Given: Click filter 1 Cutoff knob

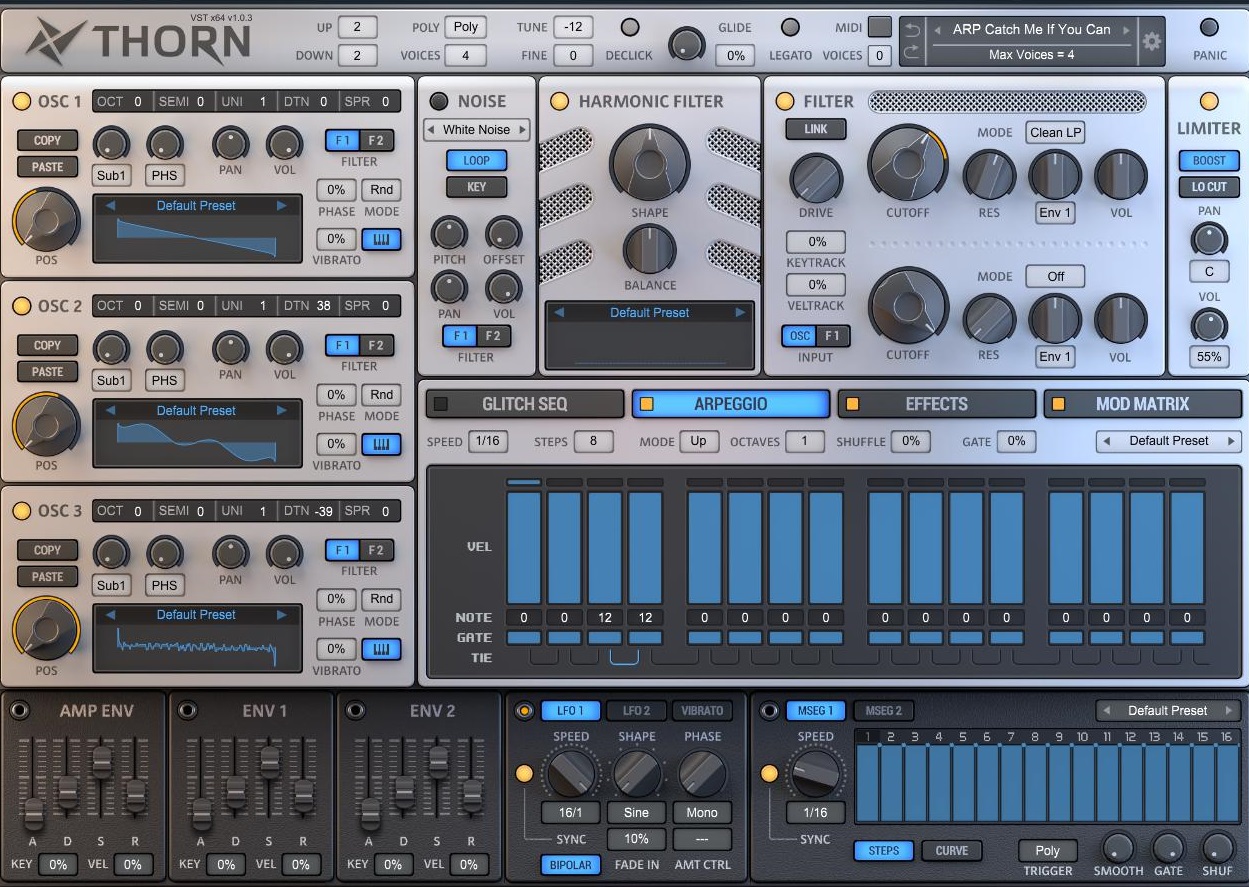Looking at the screenshot, I should (x=907, y=164).
